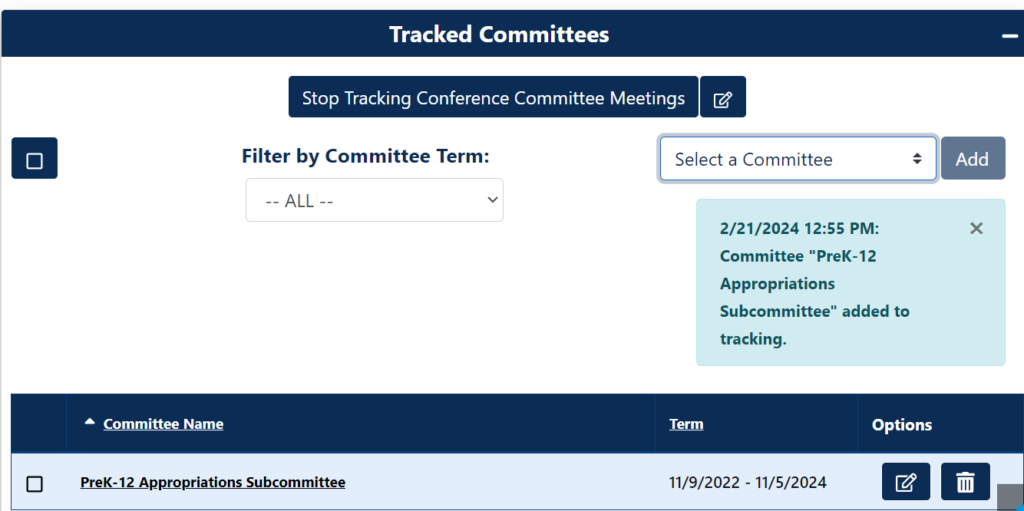Viewport: 1024px width, 511px height.
Task: Open edit icon beside Stop Tracking button
Action: 722,98
